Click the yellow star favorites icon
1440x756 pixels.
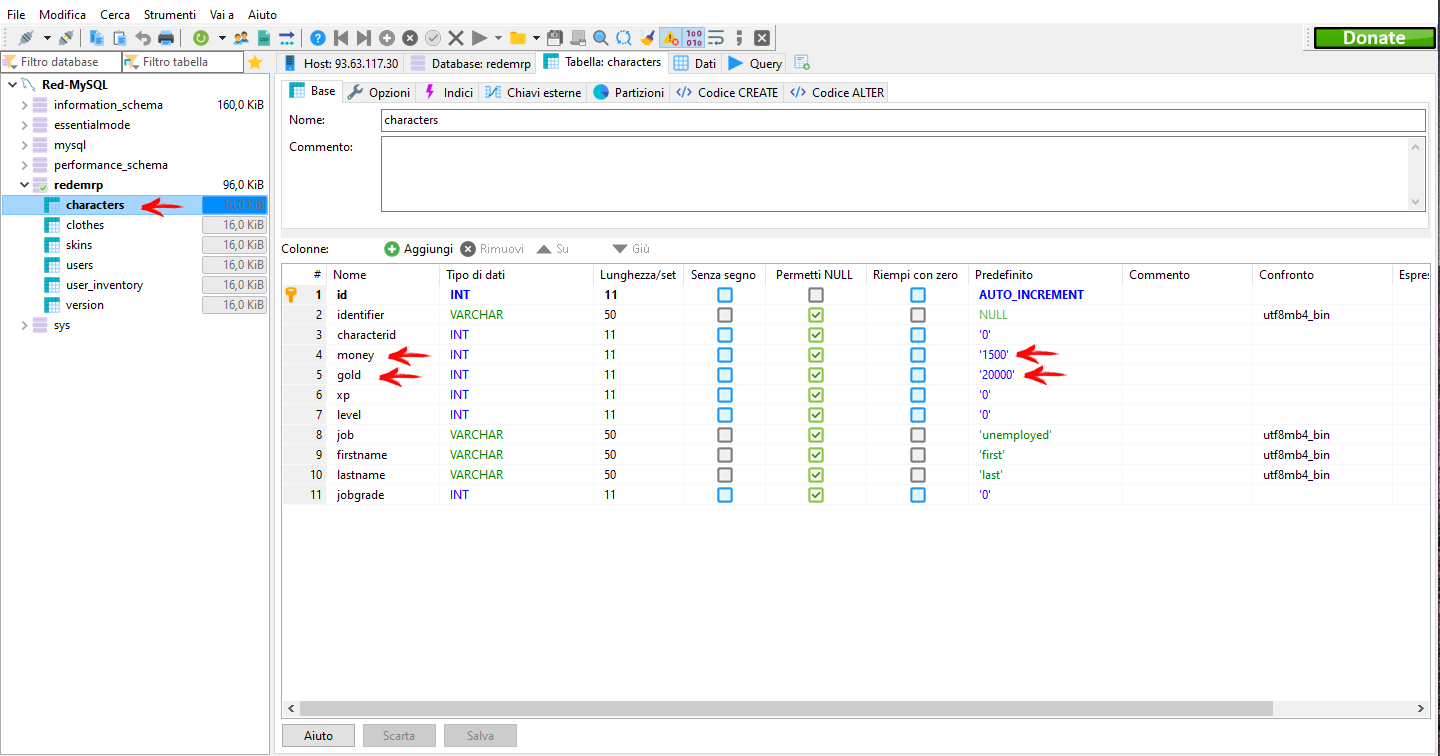(x=255, y=62)
